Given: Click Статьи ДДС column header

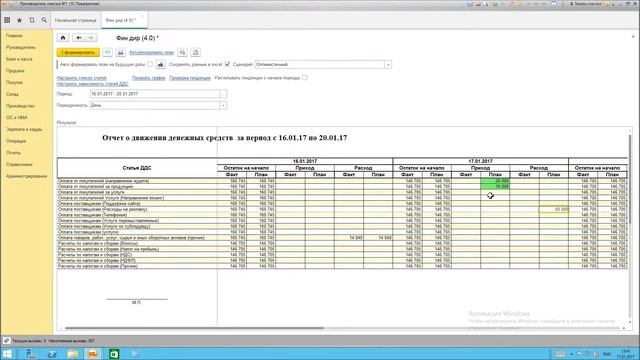Looking at the screenshot, I should coord(137,168).
